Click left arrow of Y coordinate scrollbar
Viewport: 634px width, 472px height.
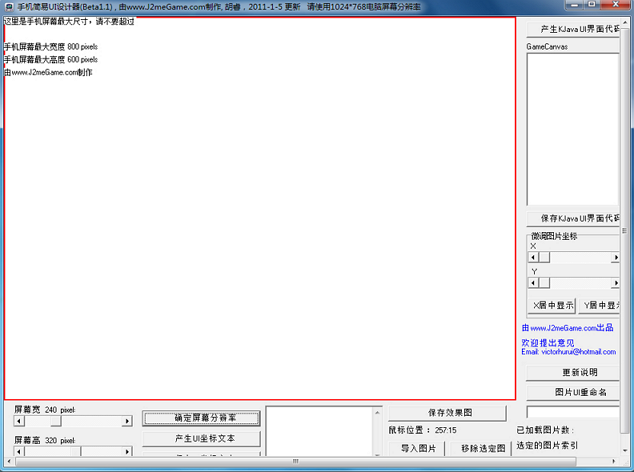coord(533,283)
